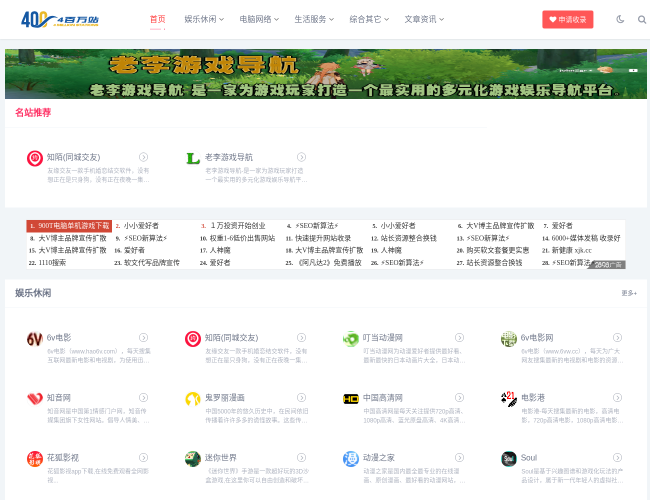The height and width of the screenshot is (500, 650).
Task: Click the 申请收录 button
Action: 568,19
